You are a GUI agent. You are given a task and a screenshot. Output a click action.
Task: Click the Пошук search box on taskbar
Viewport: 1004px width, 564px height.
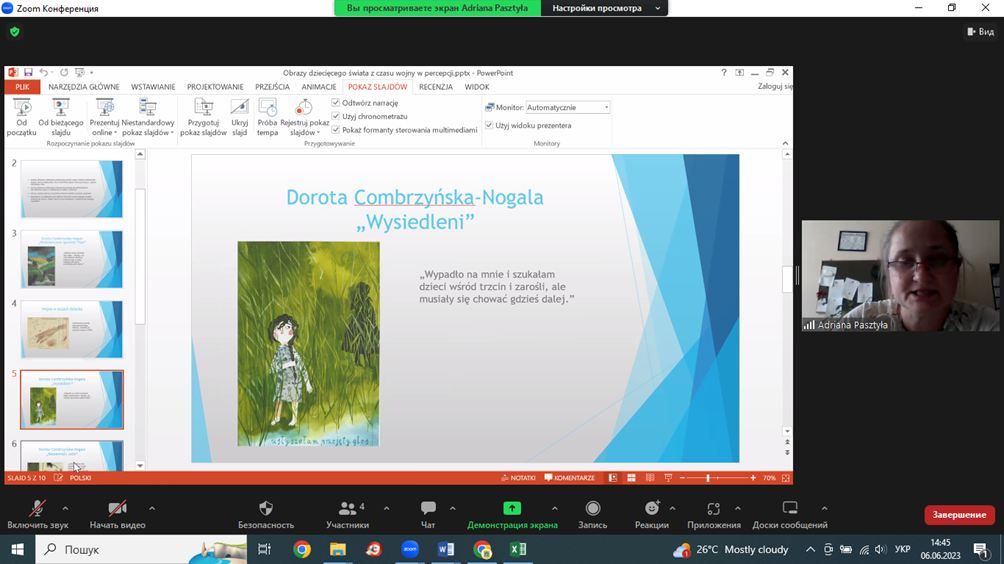(141, 549)
